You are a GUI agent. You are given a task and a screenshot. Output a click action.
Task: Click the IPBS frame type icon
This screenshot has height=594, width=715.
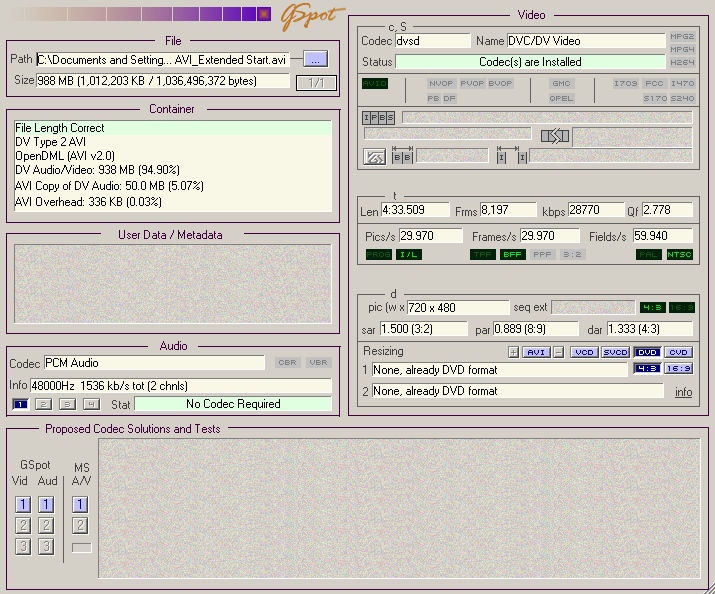378,118
